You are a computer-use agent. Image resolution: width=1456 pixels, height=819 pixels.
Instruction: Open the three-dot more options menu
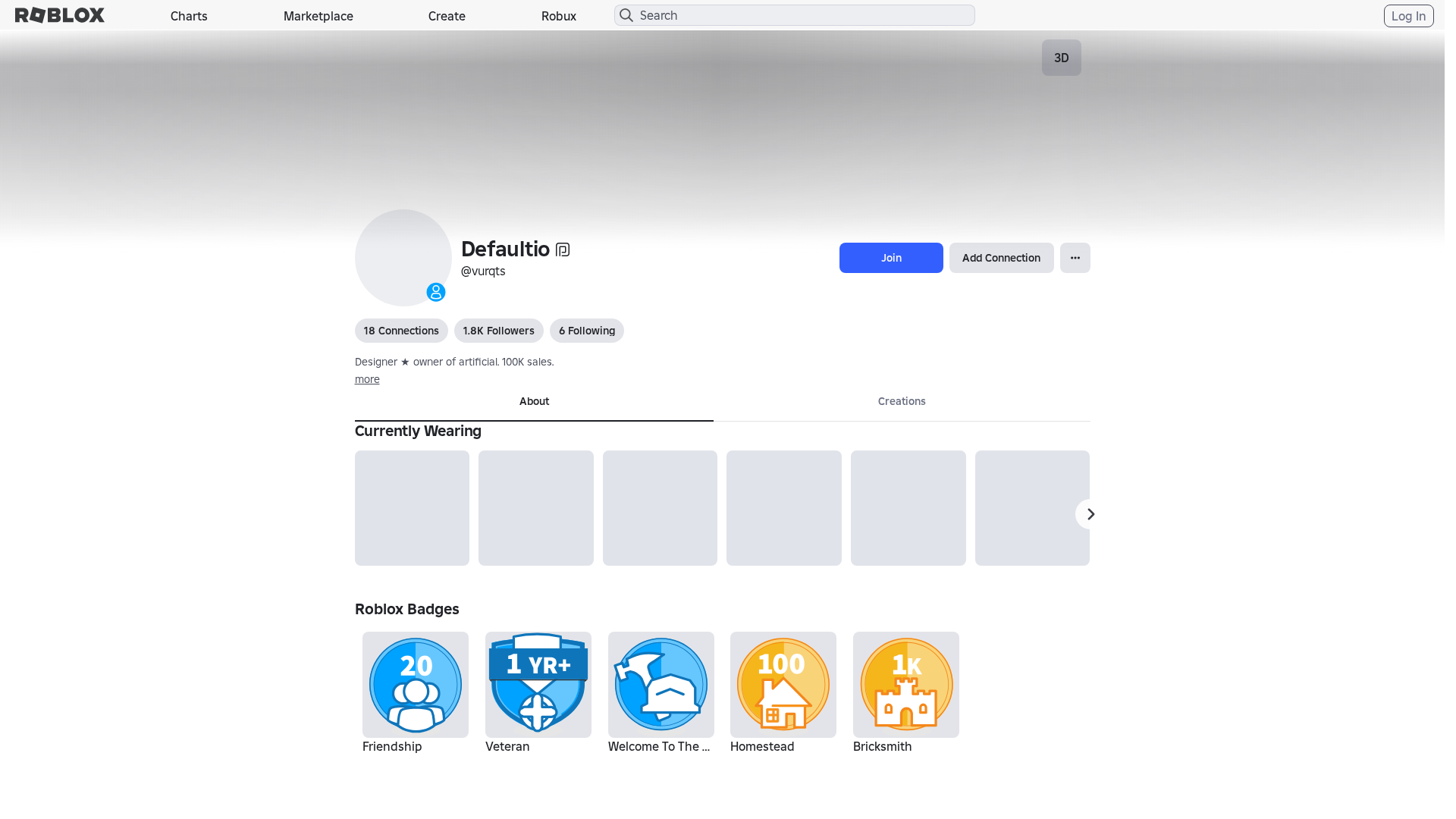pyautogui.click(x=1075, y=258)
